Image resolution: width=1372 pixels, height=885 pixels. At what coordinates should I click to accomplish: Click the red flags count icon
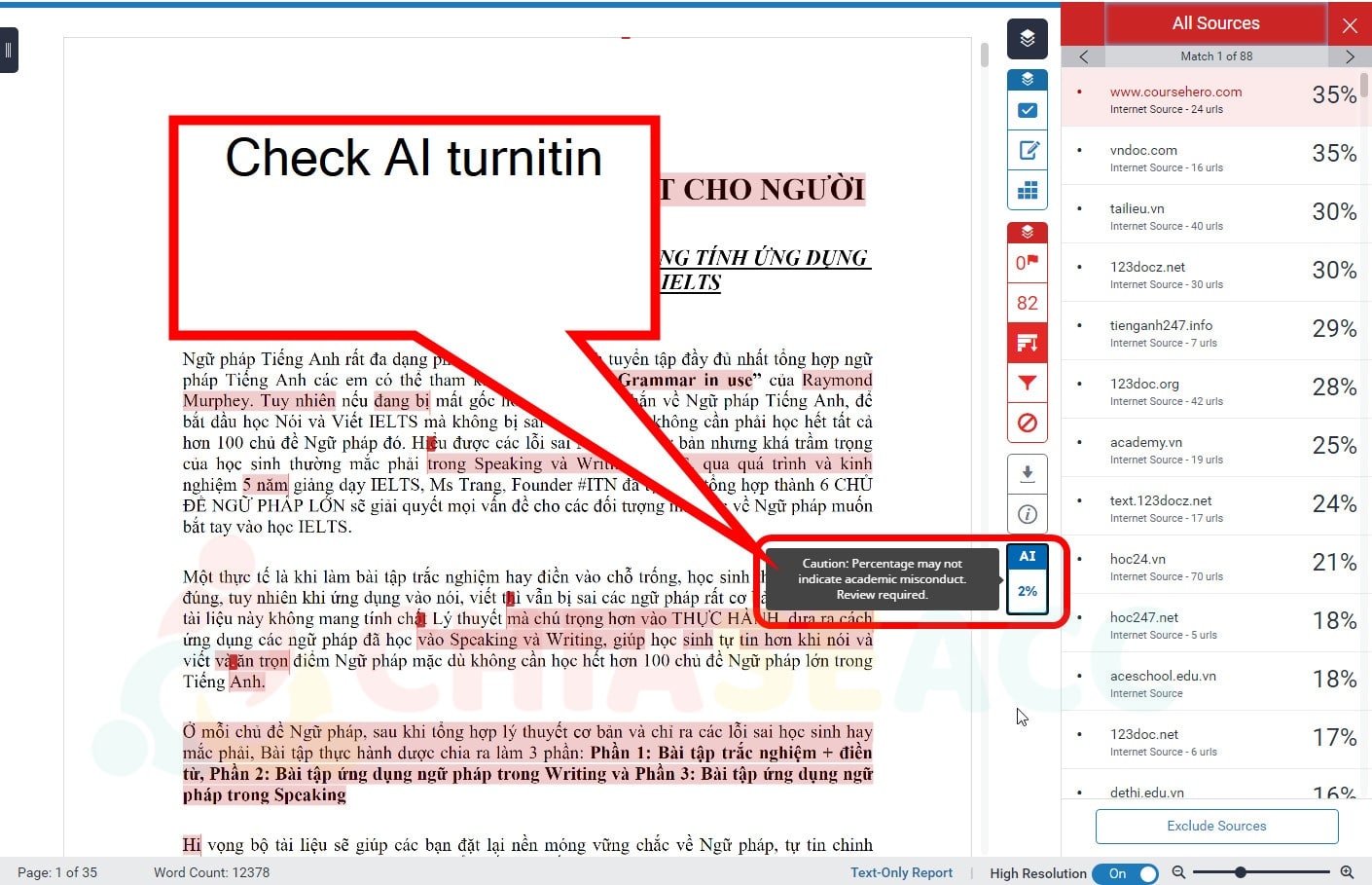coord(1028,263)
